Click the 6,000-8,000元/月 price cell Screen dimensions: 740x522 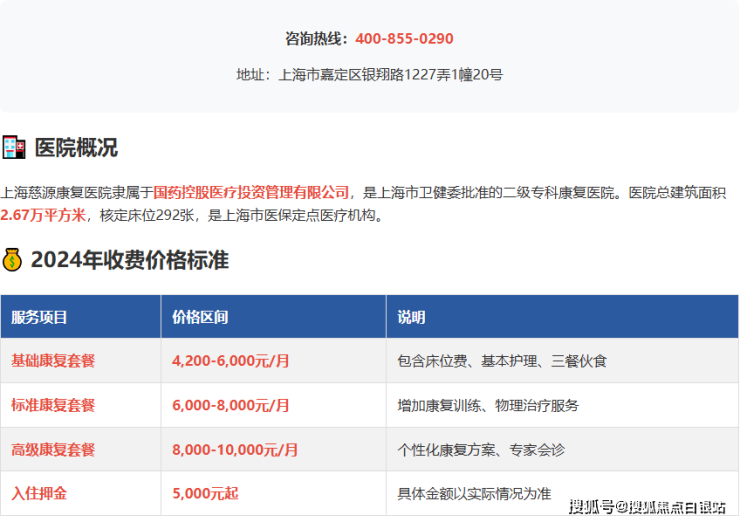click(x=230, y=406)
